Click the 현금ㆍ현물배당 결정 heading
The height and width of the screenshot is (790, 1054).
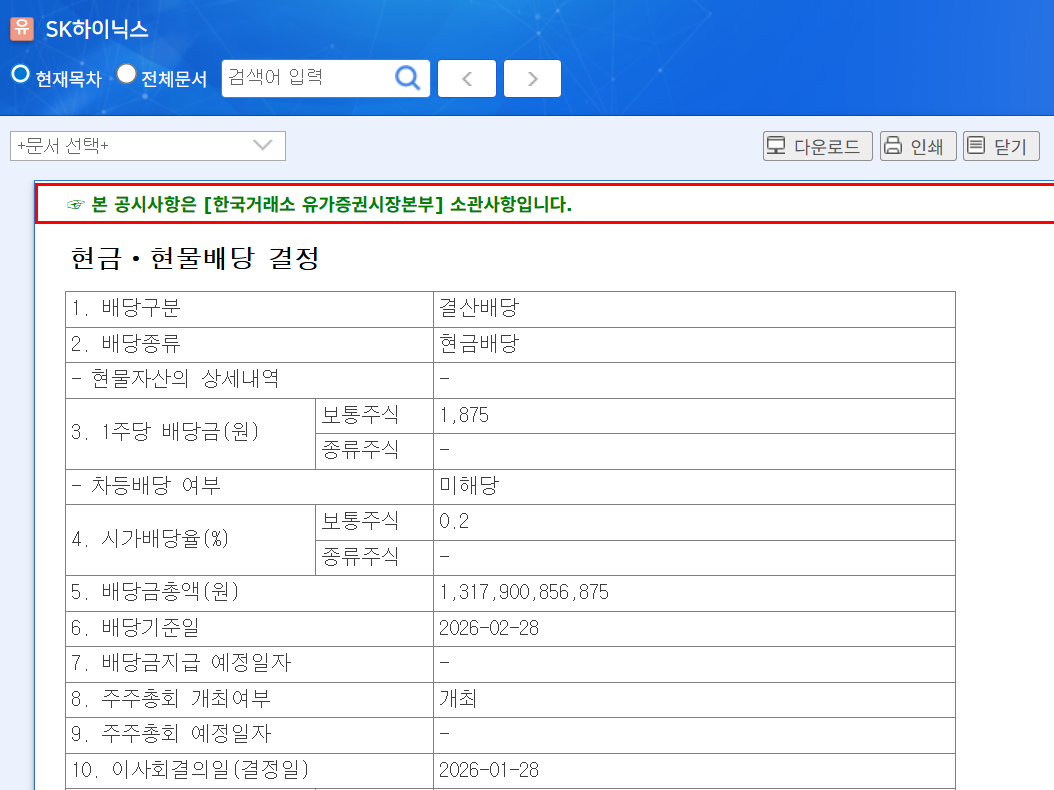[195, 258]
